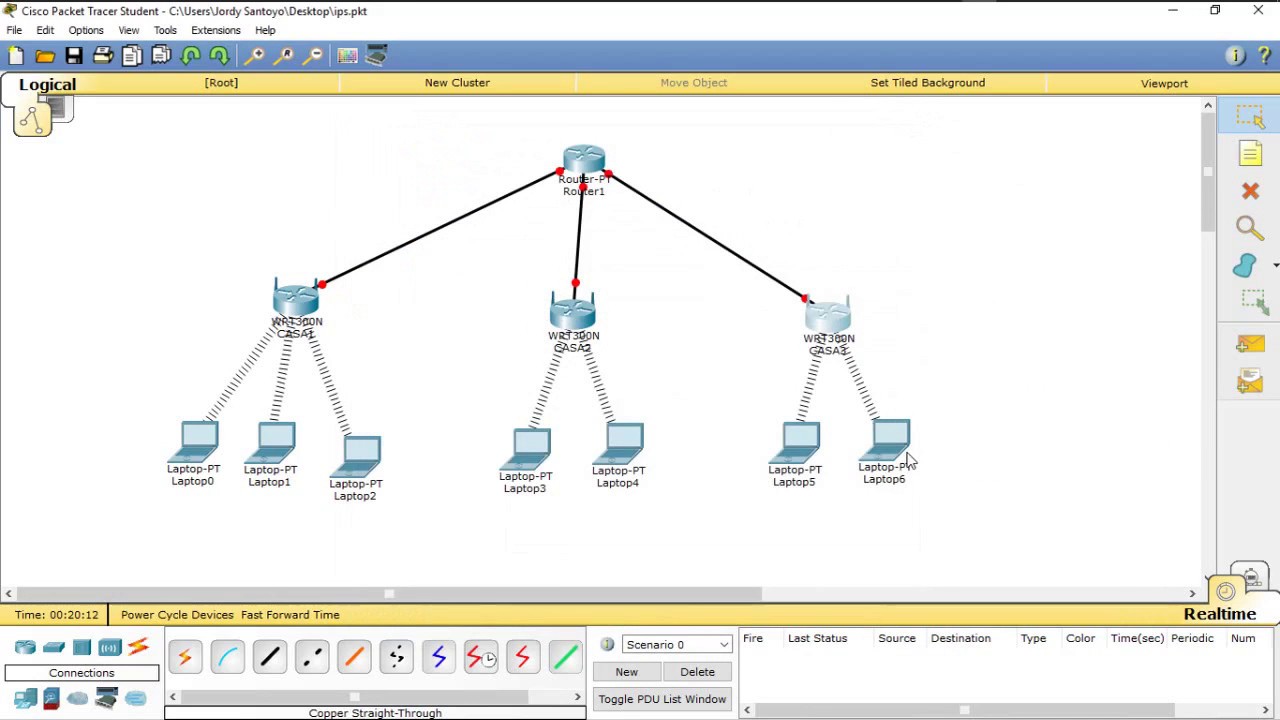Open file using folder icon
Screen dimensions: 1280x720
coord(45,56)
